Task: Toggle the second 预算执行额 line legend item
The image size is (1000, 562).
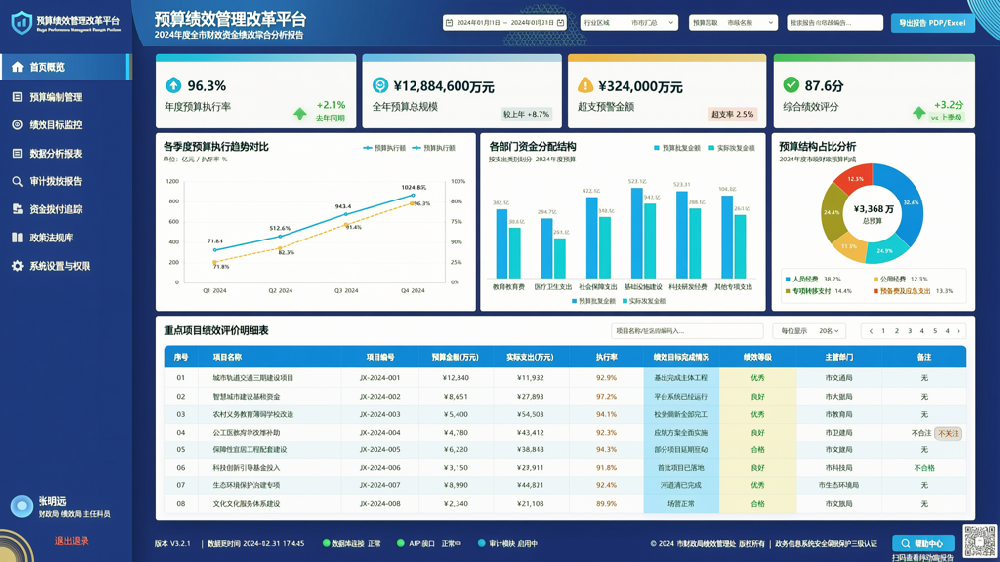Action: [434, 148]
